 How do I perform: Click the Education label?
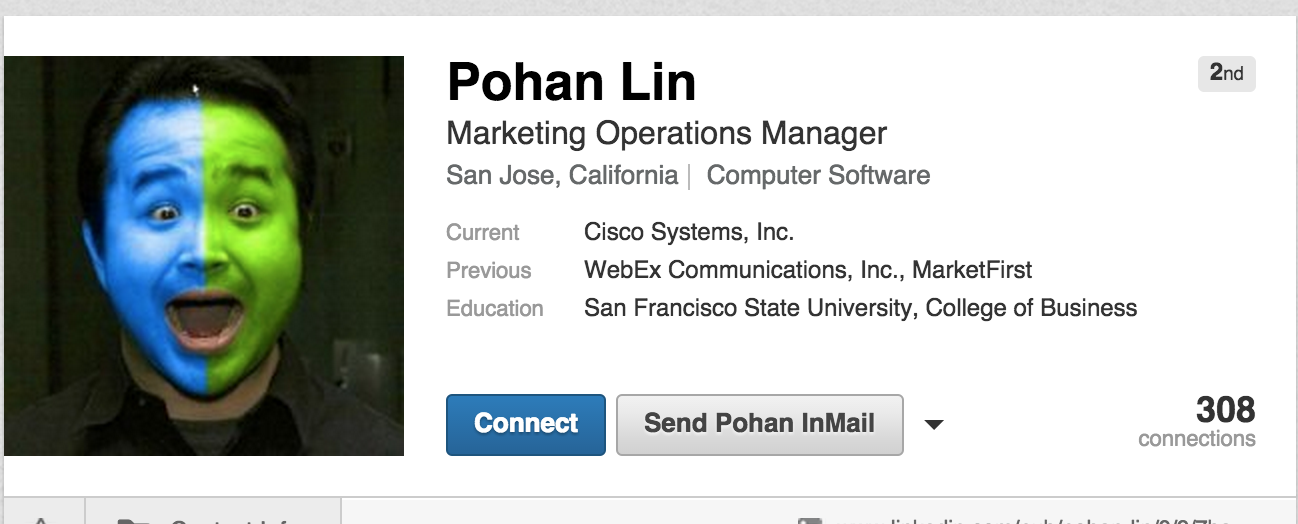point(495,308)
